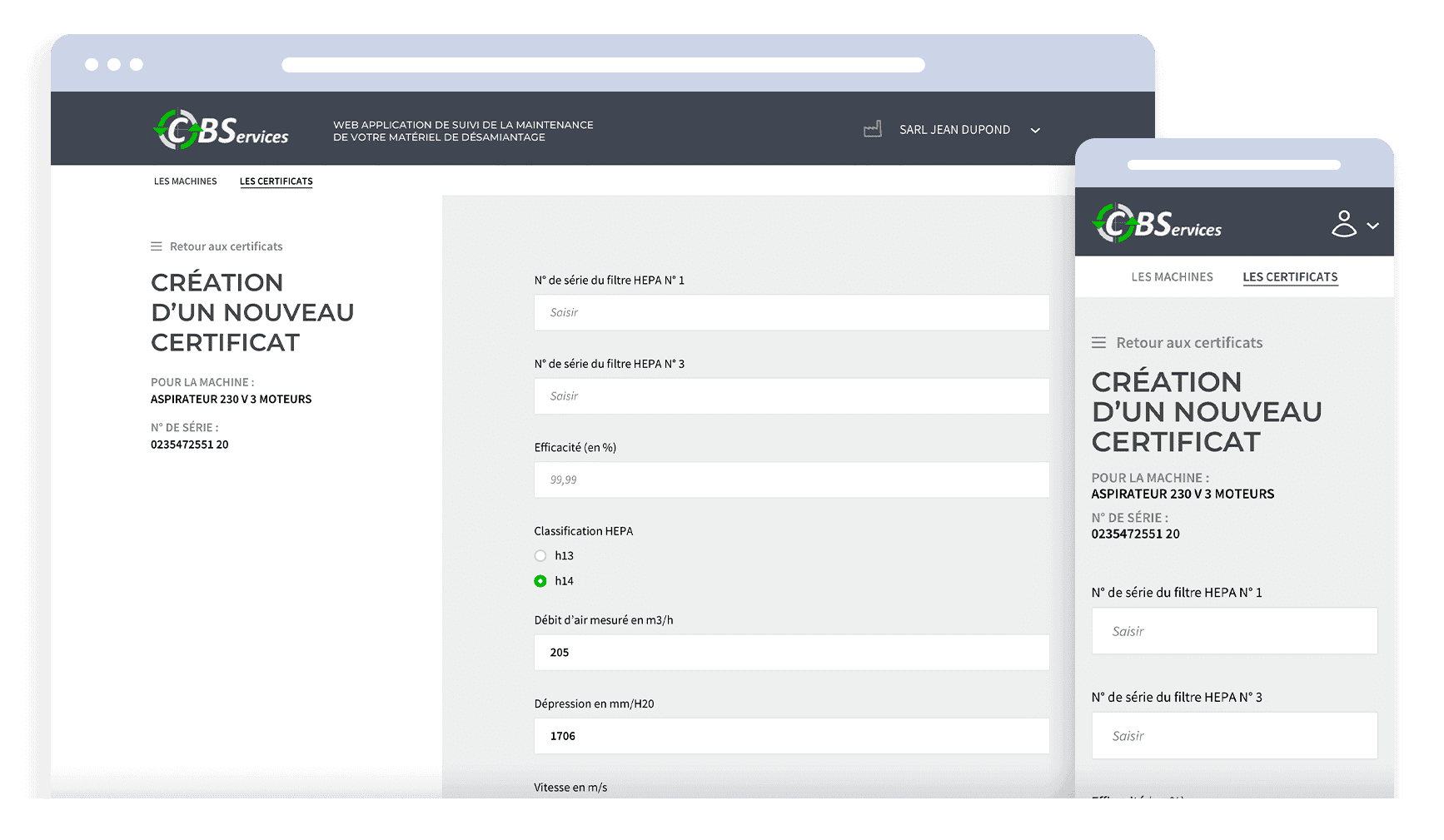The image size is (1444, 840).
Task: Click Retour aux certificats on the mobile page
Action: pos(1189,342)
